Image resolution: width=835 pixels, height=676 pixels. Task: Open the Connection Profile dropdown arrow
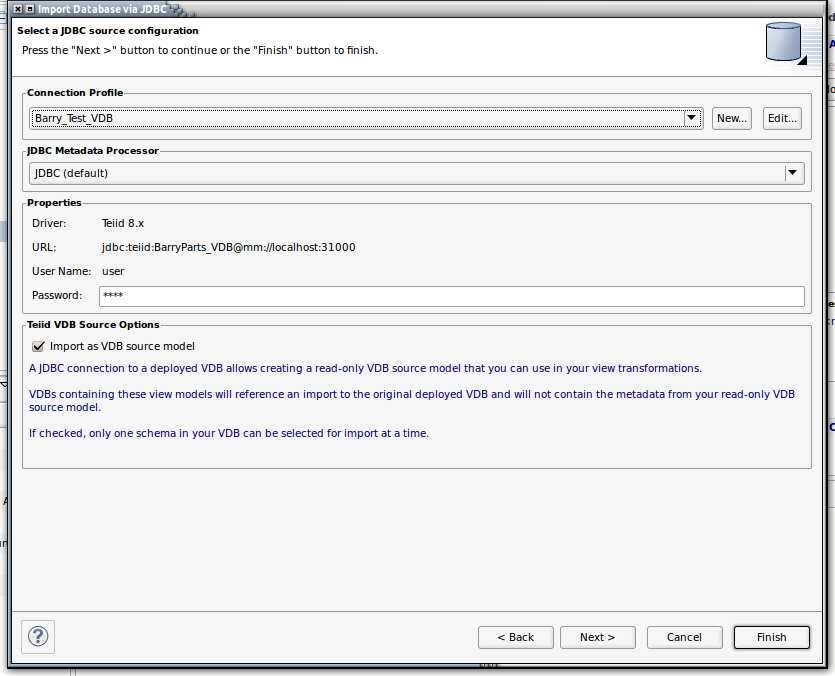(691, 118)
